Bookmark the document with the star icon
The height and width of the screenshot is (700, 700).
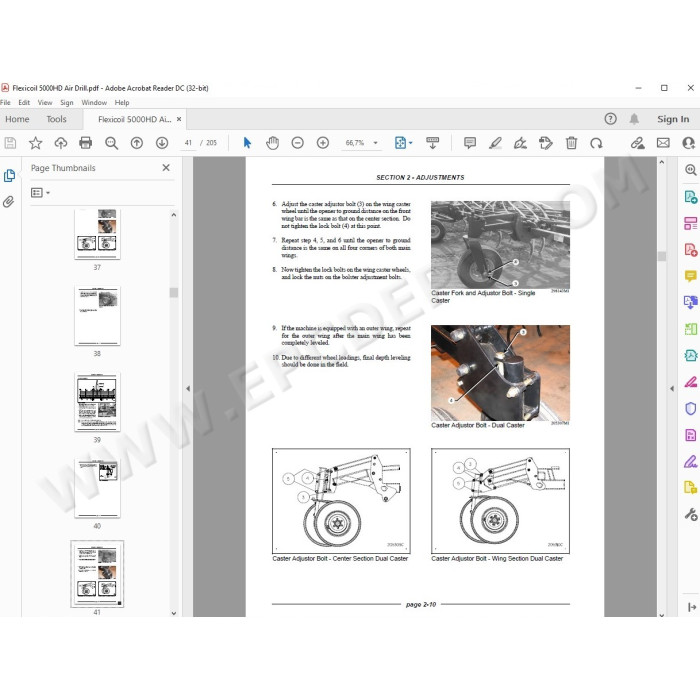coord(35,143)
